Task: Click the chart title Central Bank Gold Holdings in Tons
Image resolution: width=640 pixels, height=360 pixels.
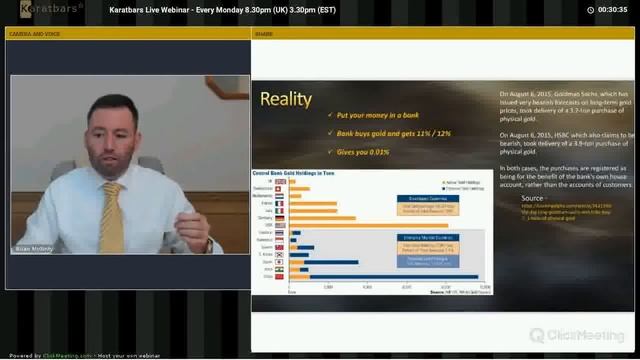Action: point(293,173)
